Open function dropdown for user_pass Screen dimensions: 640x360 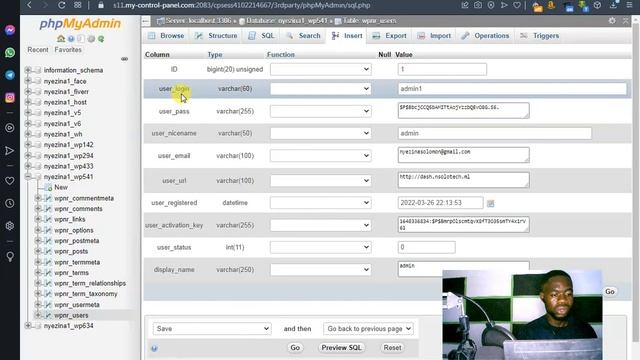tap(320, 111)
